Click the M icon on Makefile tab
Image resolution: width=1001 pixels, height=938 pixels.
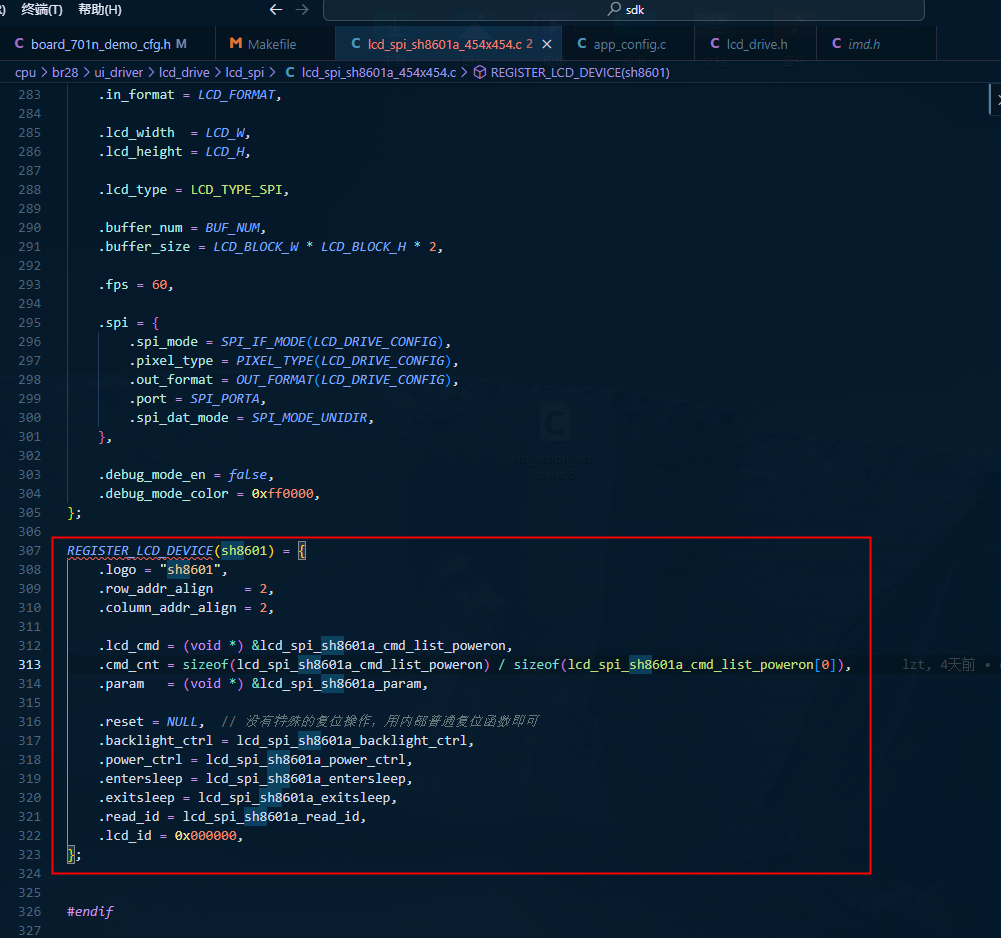click(x=236, y=43)
